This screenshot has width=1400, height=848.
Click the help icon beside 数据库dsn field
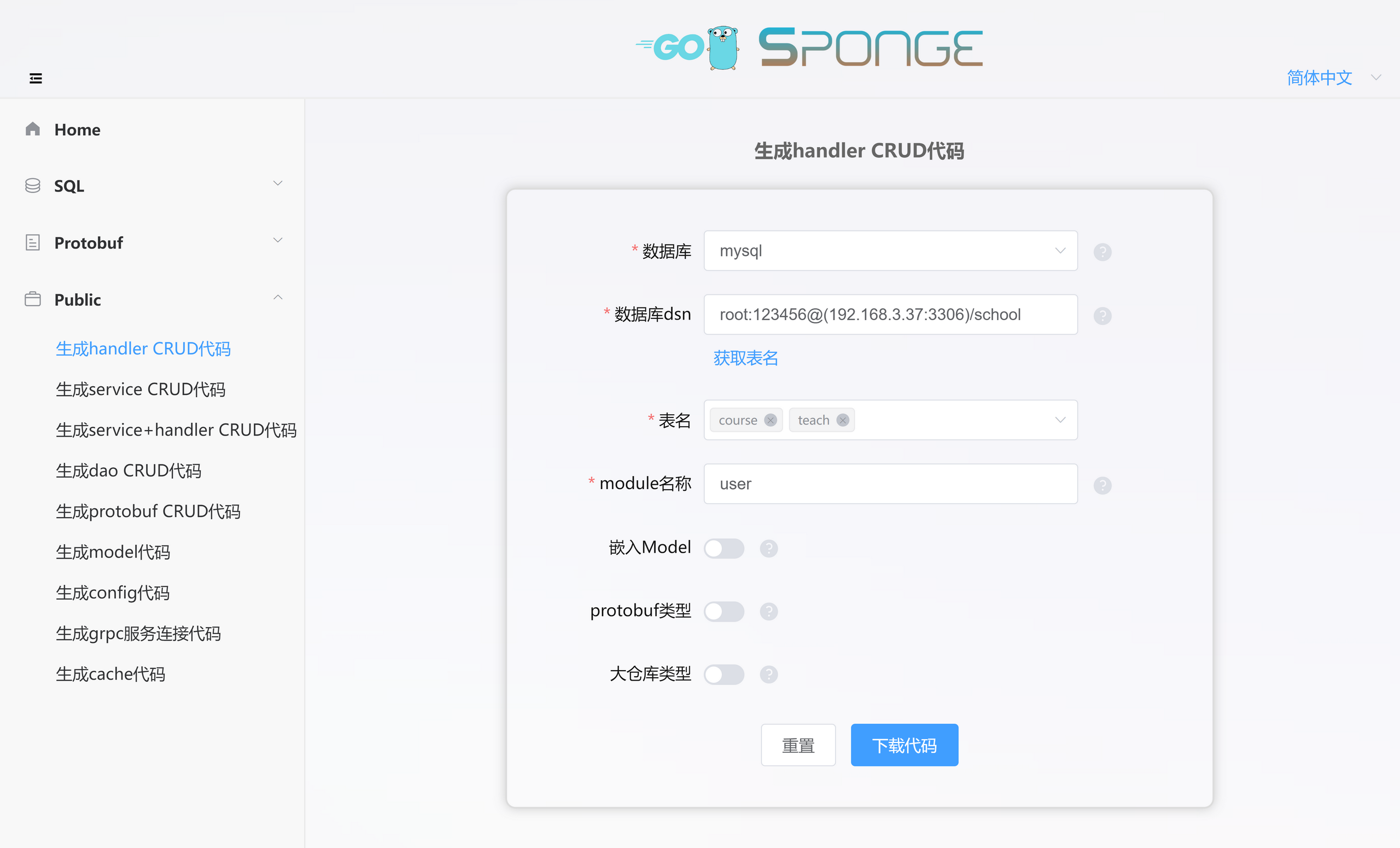pyautogui.click(x=1102, y=316)
